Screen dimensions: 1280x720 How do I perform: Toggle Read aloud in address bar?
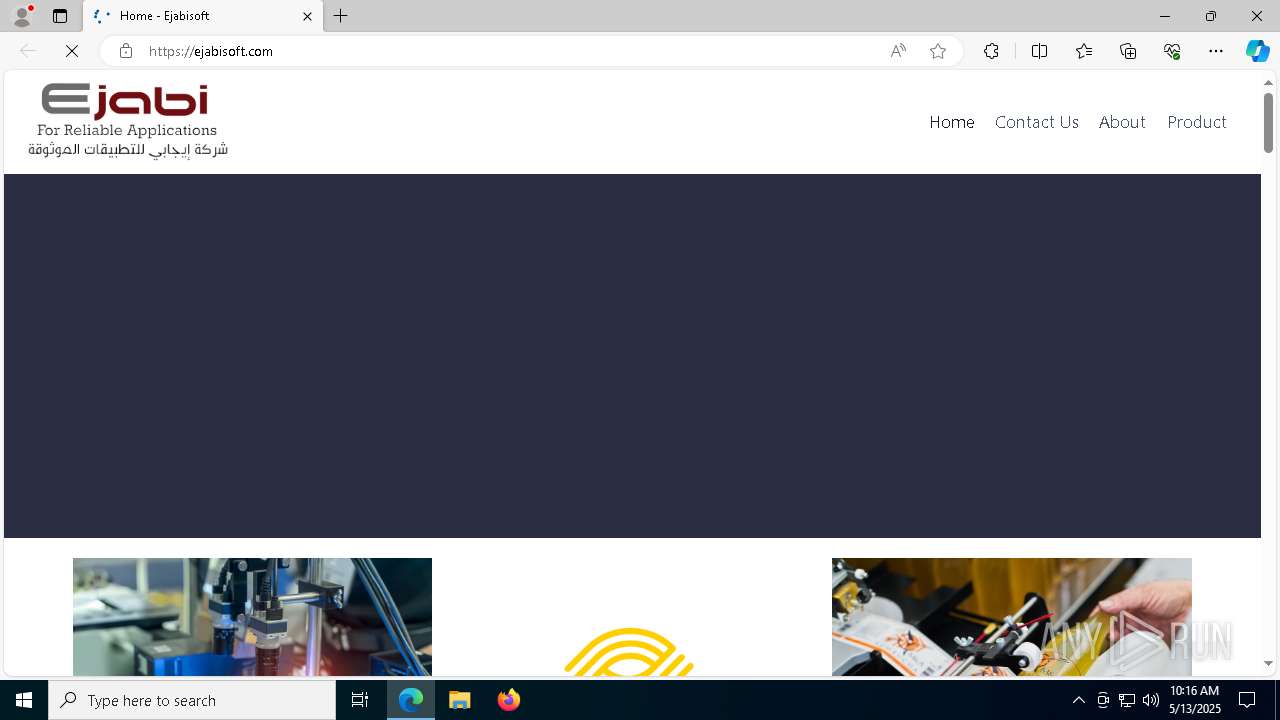(898, 51)
